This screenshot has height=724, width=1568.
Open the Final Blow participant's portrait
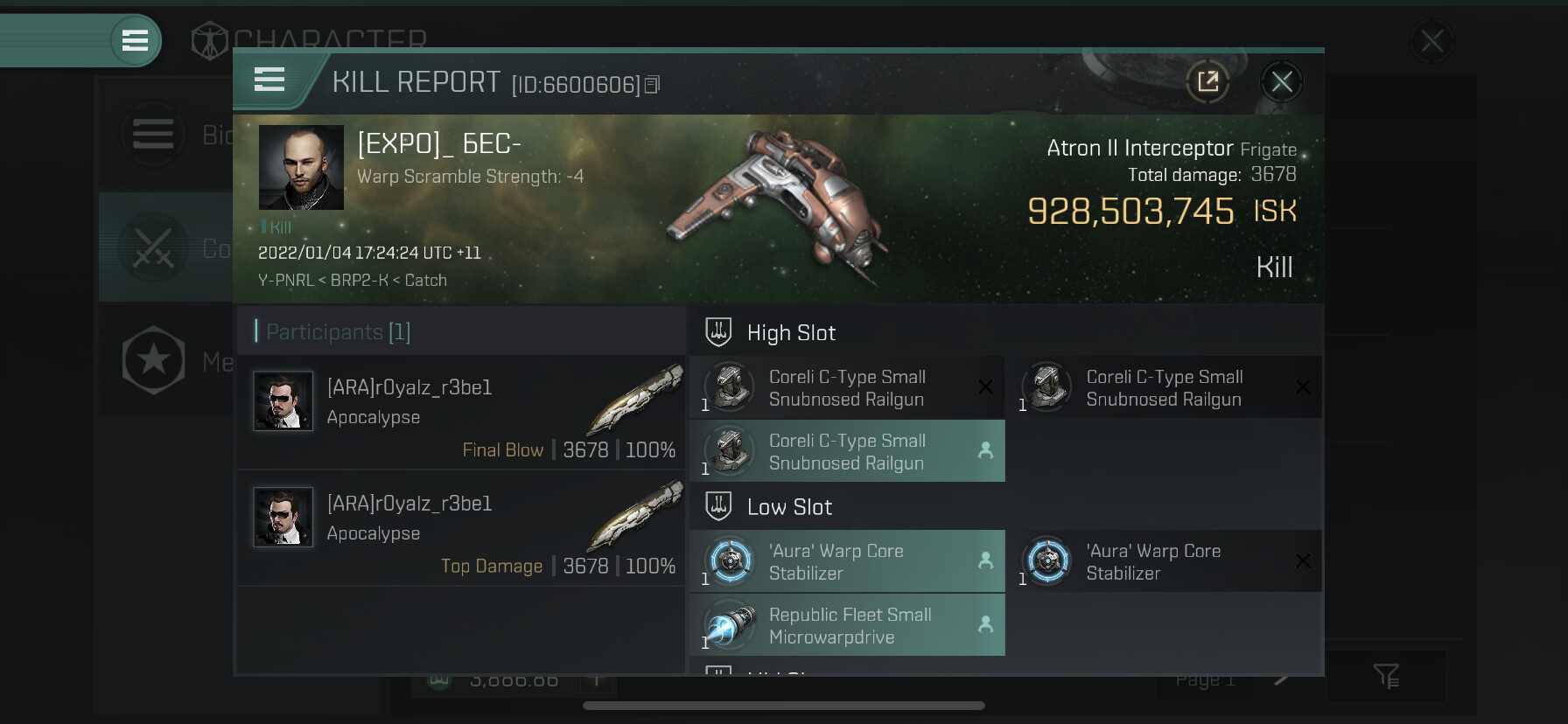(x=283, y=401)
